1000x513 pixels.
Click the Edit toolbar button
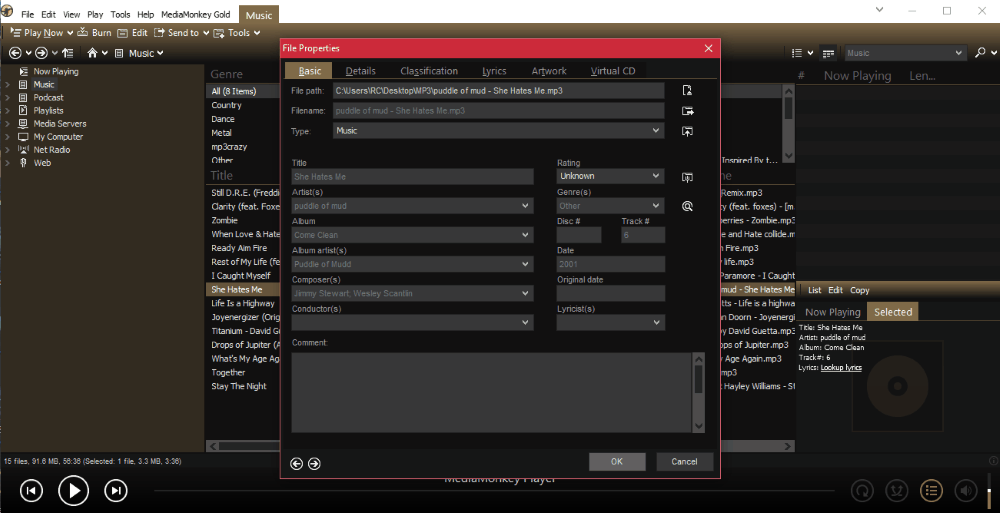coord(132,33)
